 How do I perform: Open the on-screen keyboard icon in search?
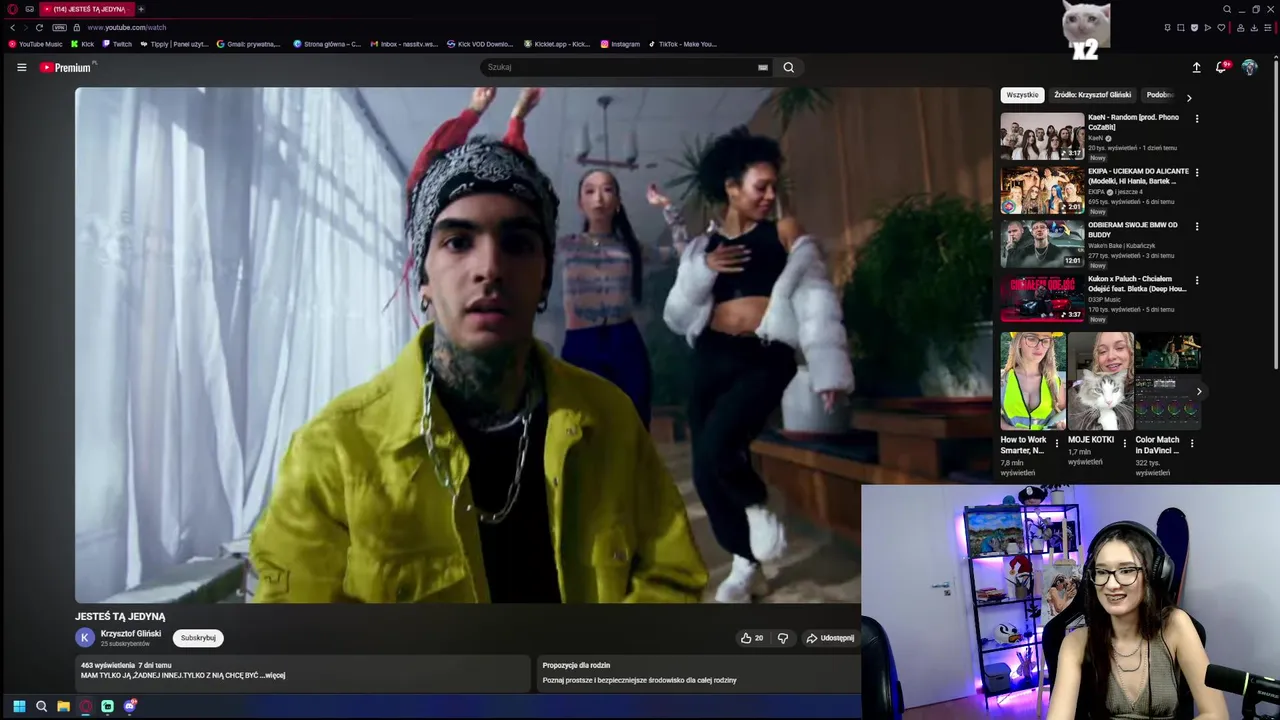[763, 67]
